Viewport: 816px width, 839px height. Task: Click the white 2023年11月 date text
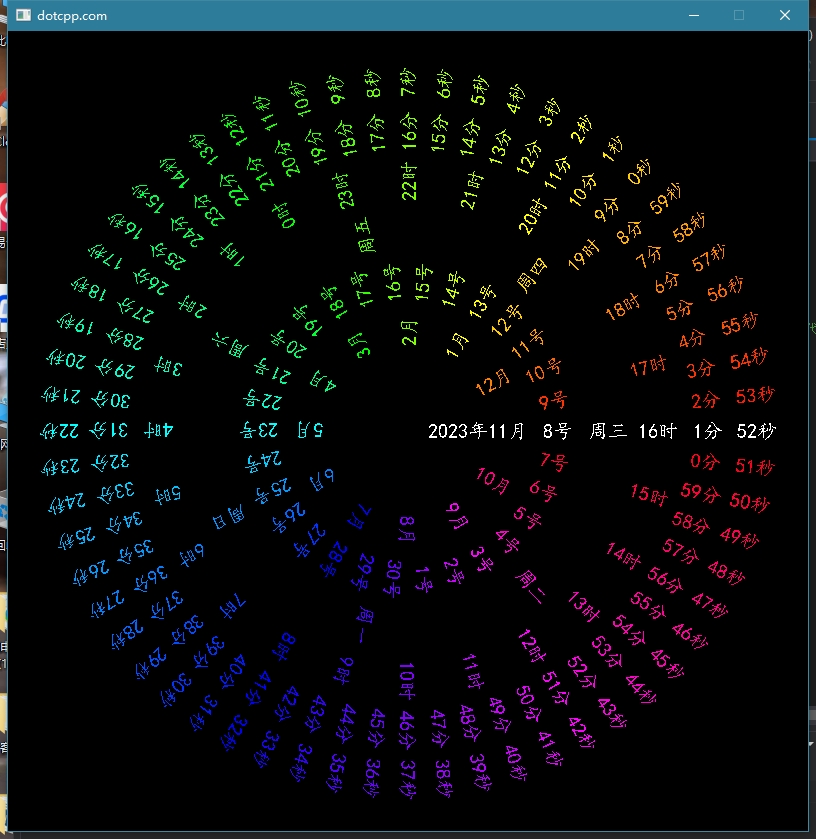(x=476, y=432)
